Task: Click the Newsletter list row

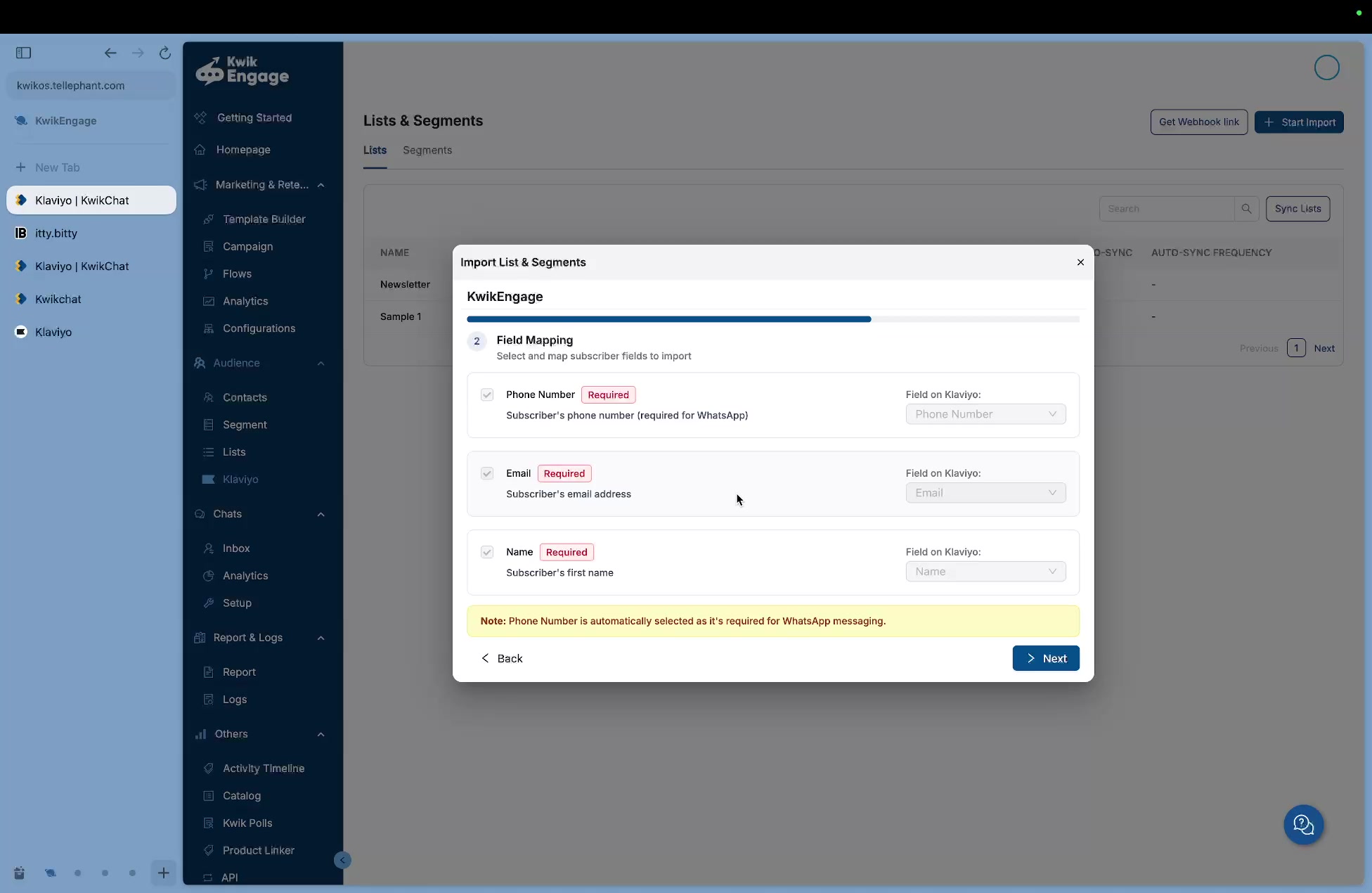Action: [x=405, y=285]
